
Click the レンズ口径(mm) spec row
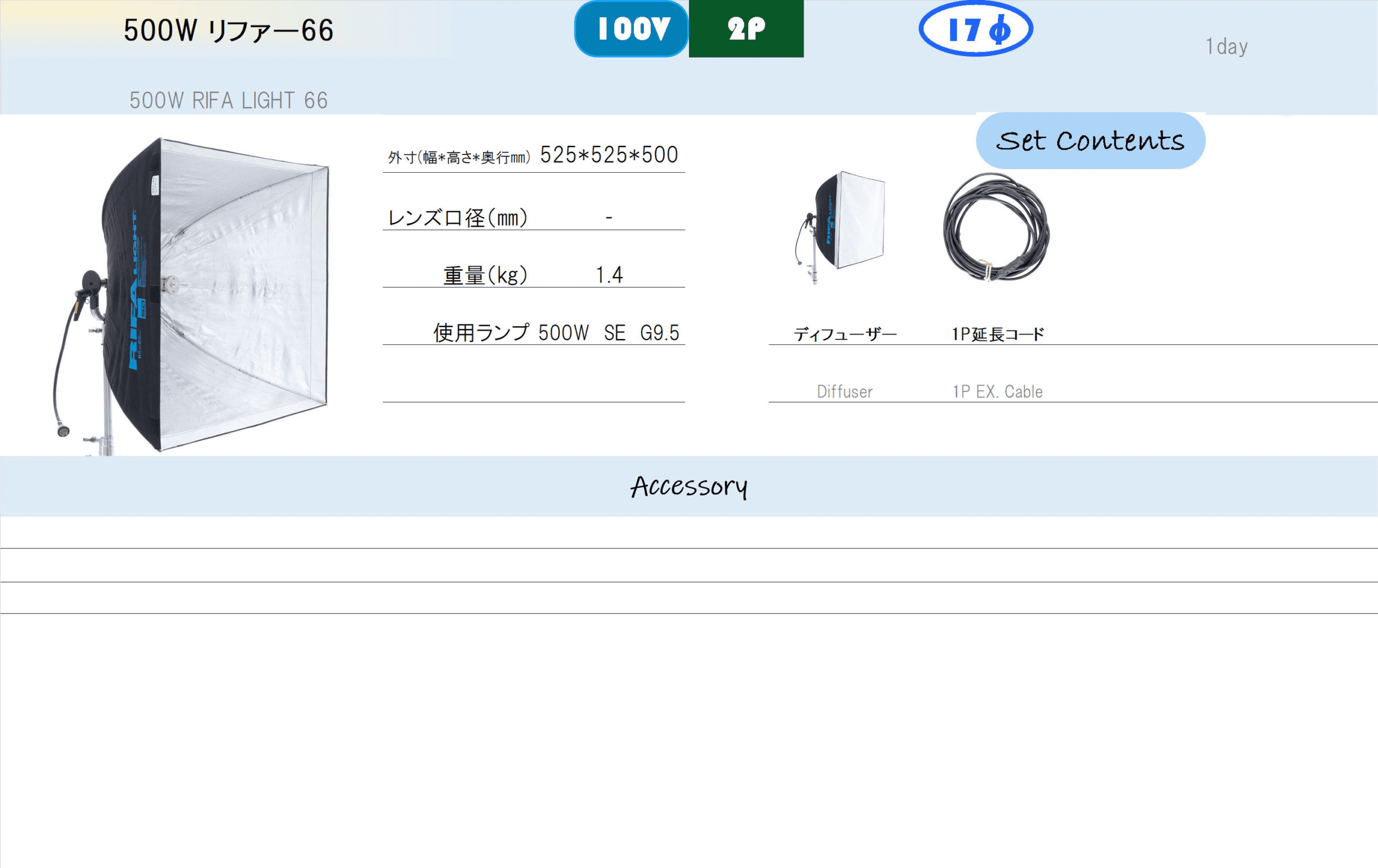click(x=534, y=217)
